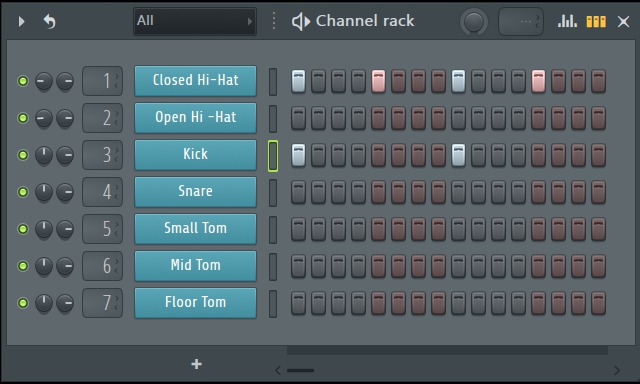Open the All channel filter dropdown
Image resolution: width=640 pixels, height=384 pixels.
195,21
